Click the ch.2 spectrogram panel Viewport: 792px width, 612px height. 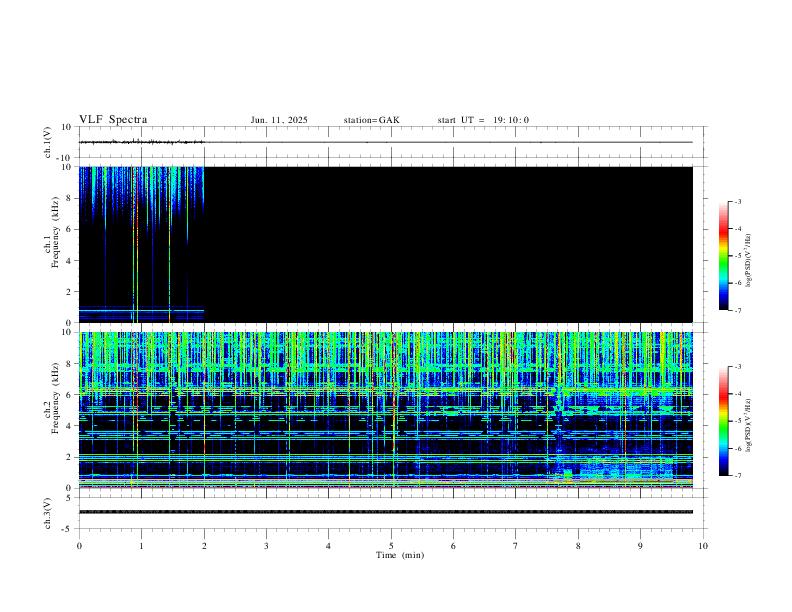click(x=386, y=410)
